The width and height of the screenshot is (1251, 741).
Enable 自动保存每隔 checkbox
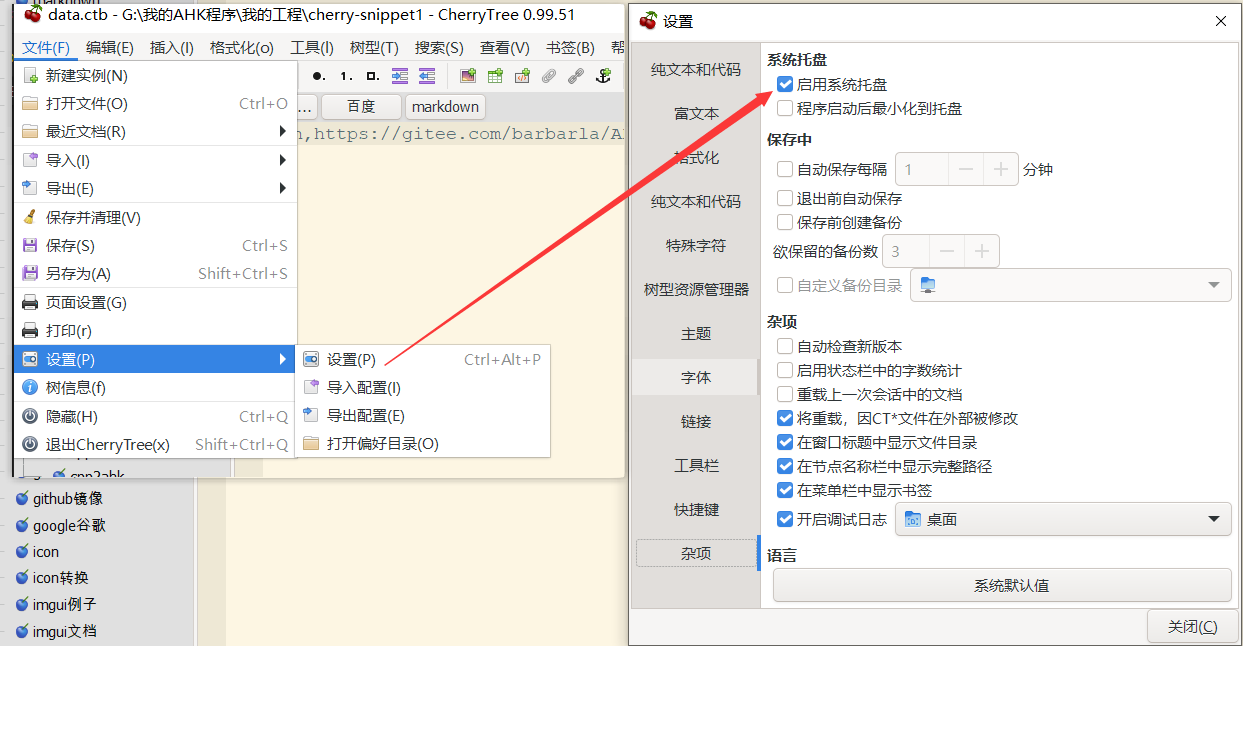(x=785, y=169)
